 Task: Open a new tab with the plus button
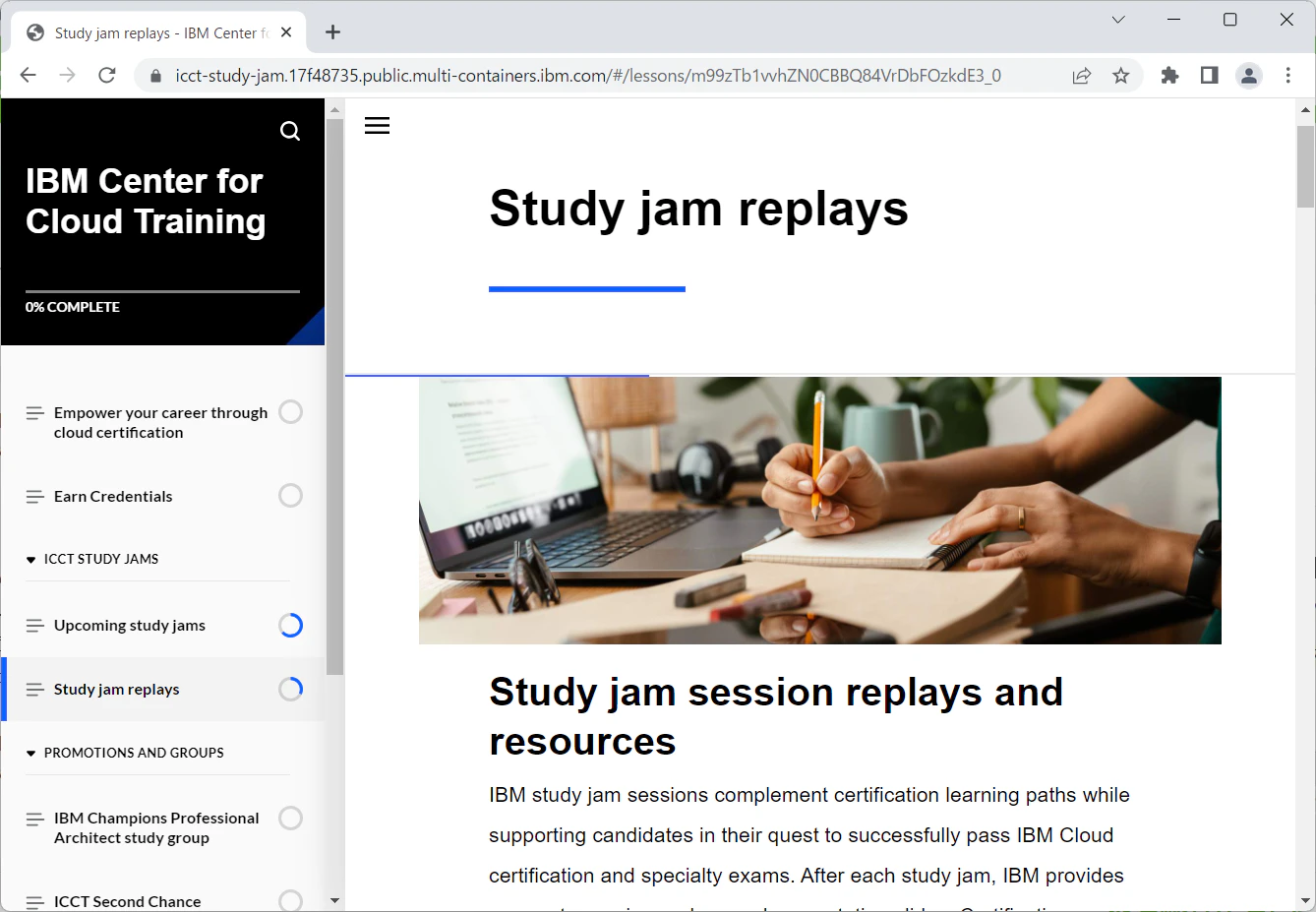[333, 32]
